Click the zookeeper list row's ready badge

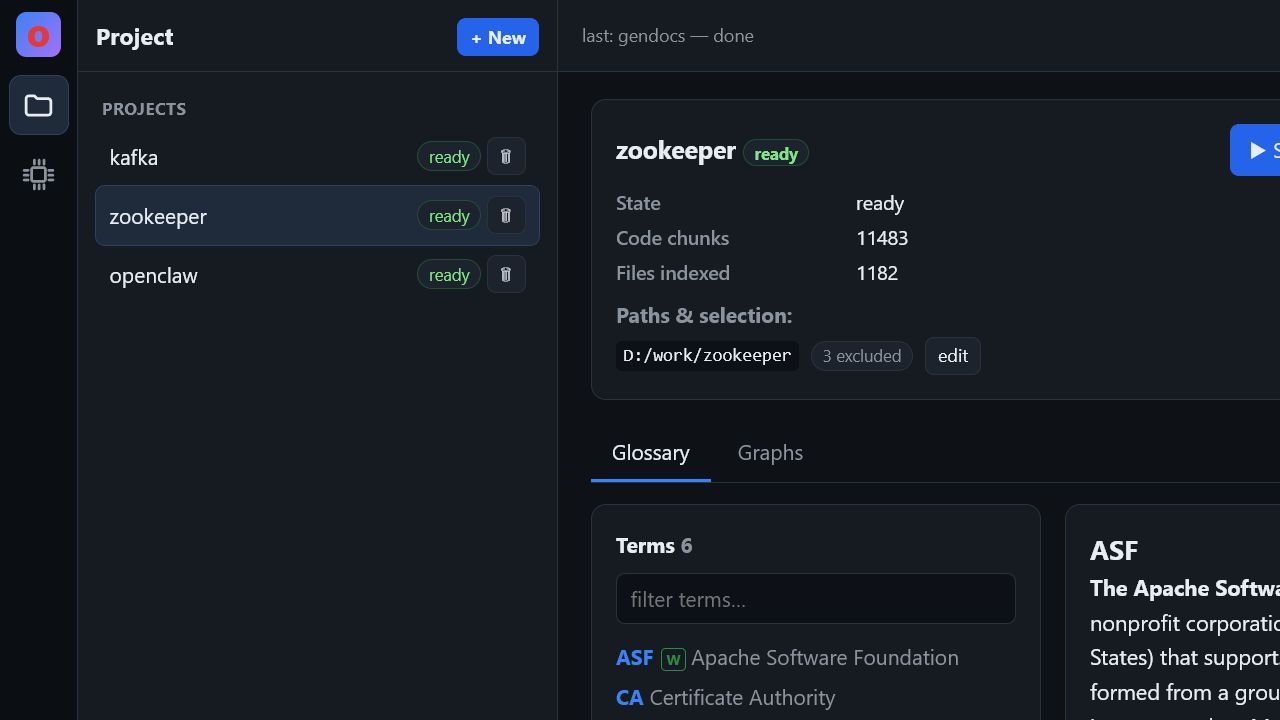449,216
